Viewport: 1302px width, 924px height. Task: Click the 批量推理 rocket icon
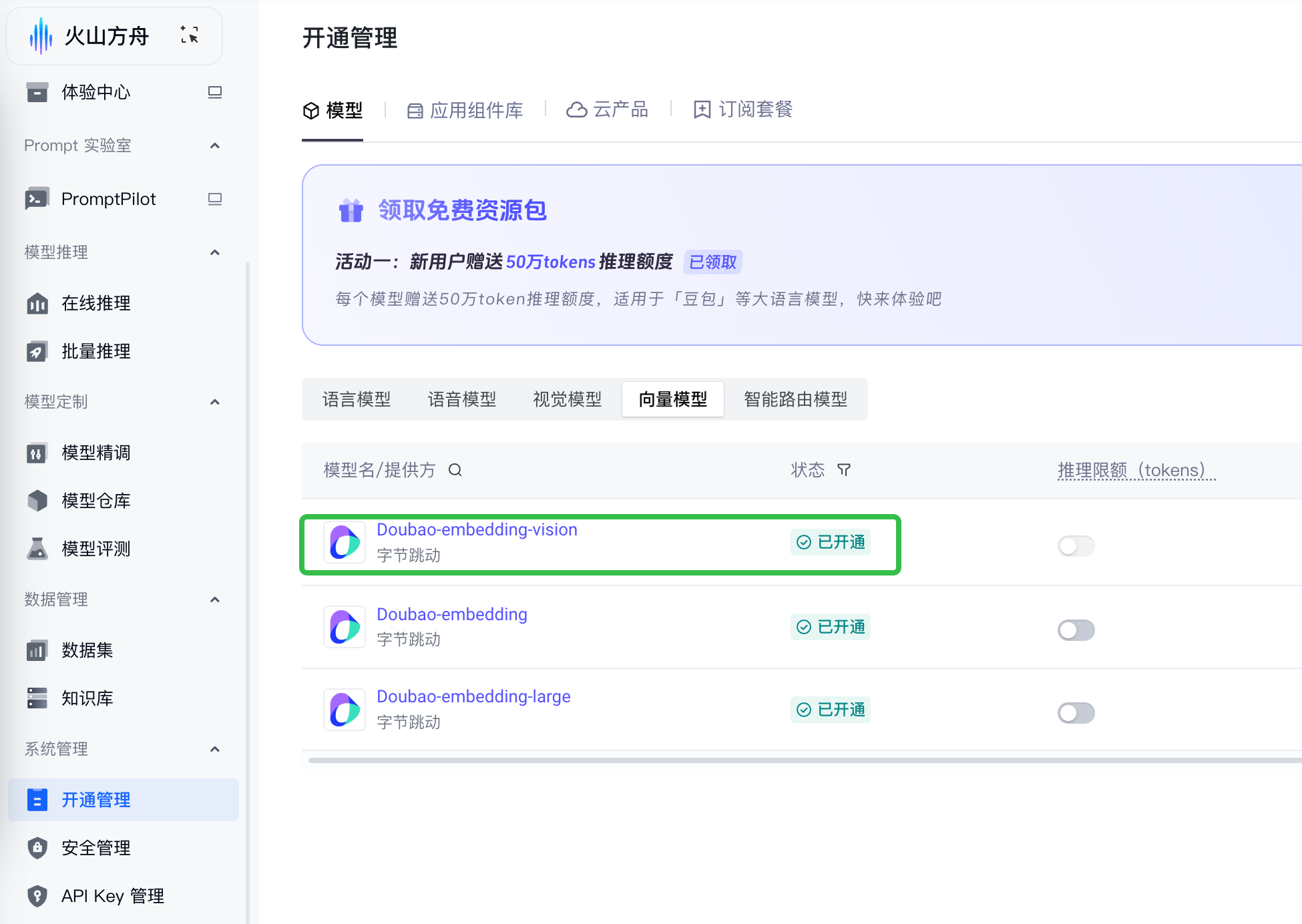[x=37, y=352]
